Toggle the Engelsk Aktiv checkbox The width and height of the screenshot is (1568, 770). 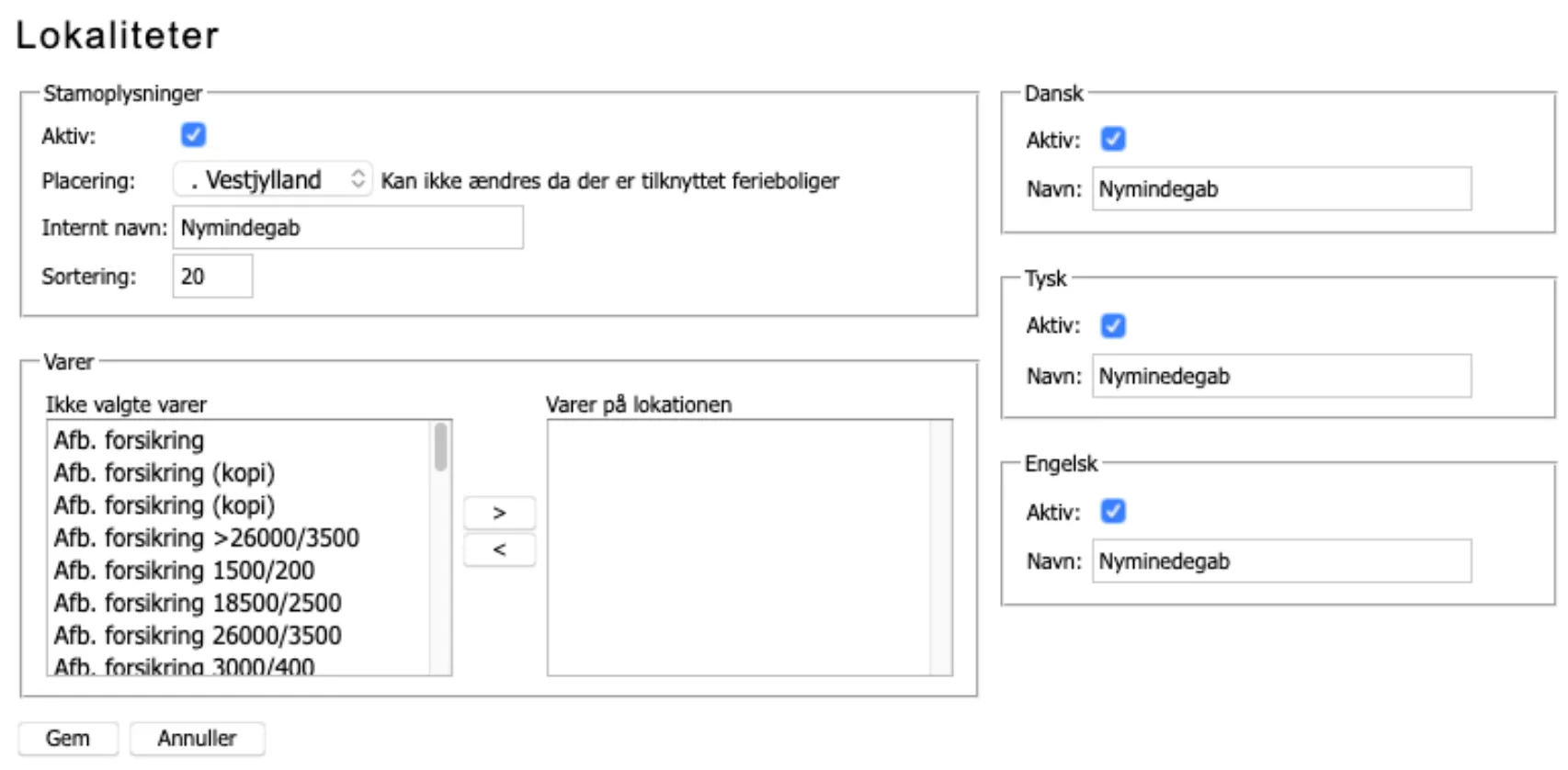click(x=1113, y=511)
